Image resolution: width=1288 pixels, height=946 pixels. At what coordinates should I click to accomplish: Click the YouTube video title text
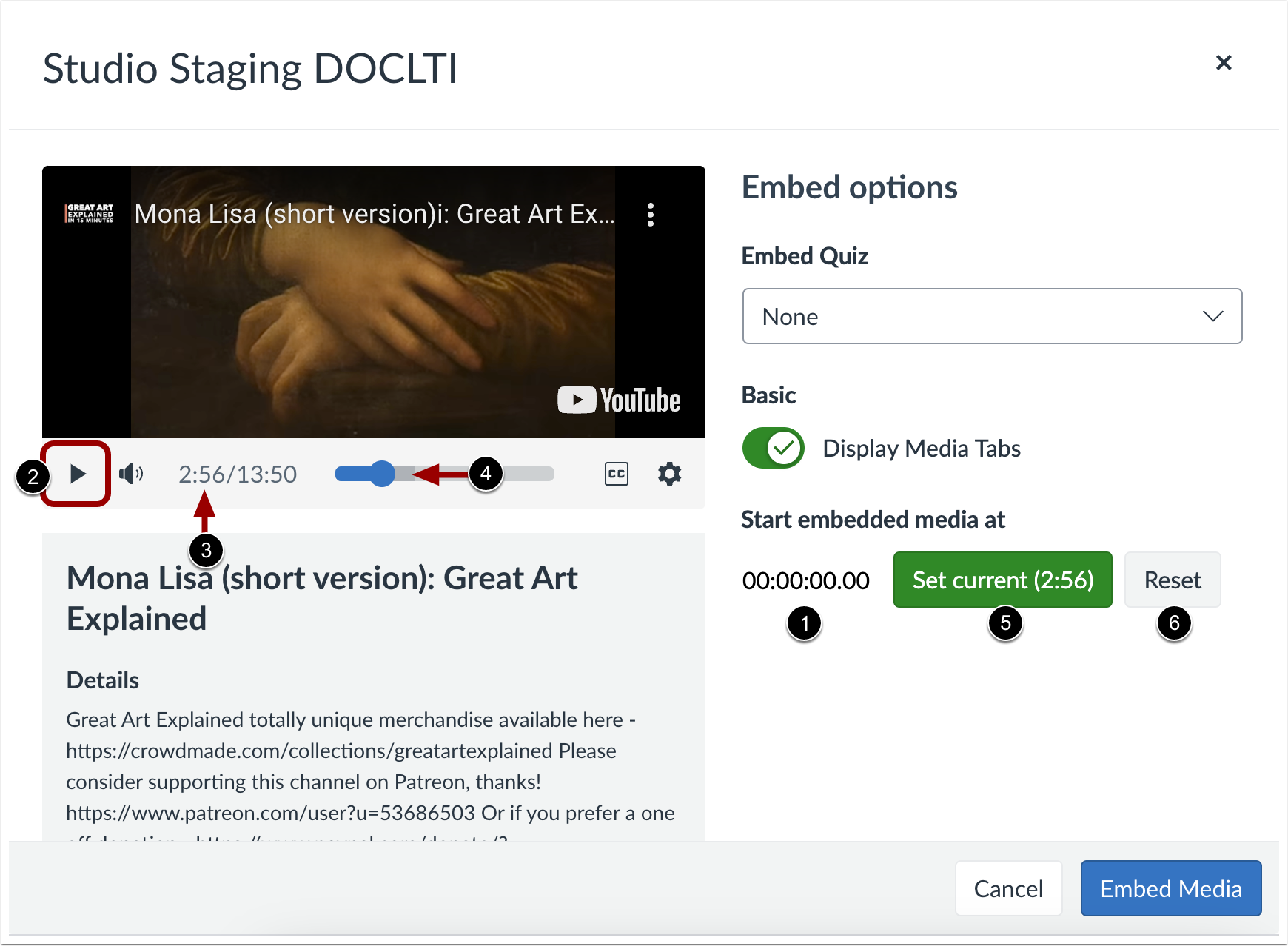[375, 214]
